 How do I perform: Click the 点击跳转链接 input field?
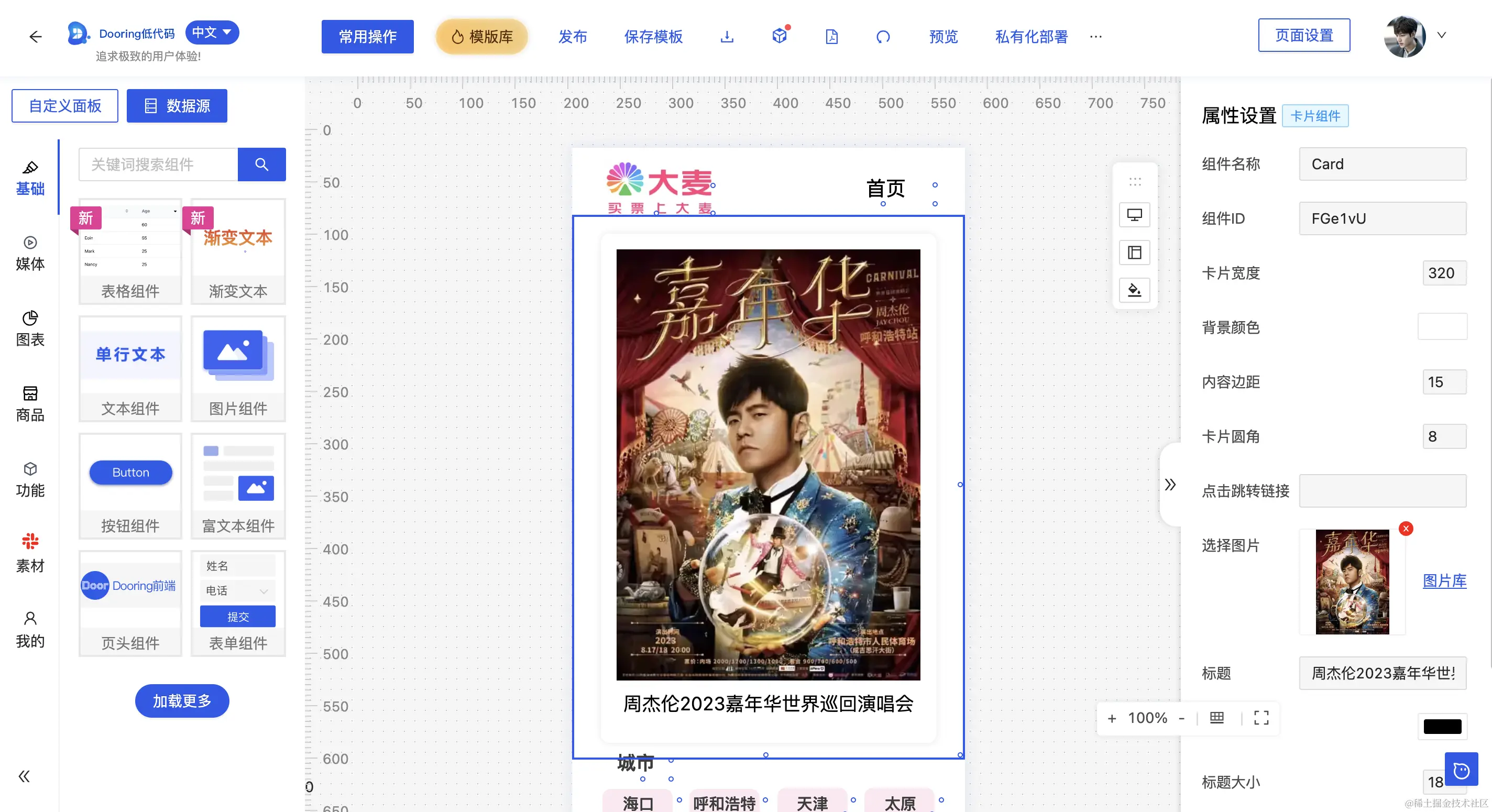pyautogui.click(x=1383, y=490)
